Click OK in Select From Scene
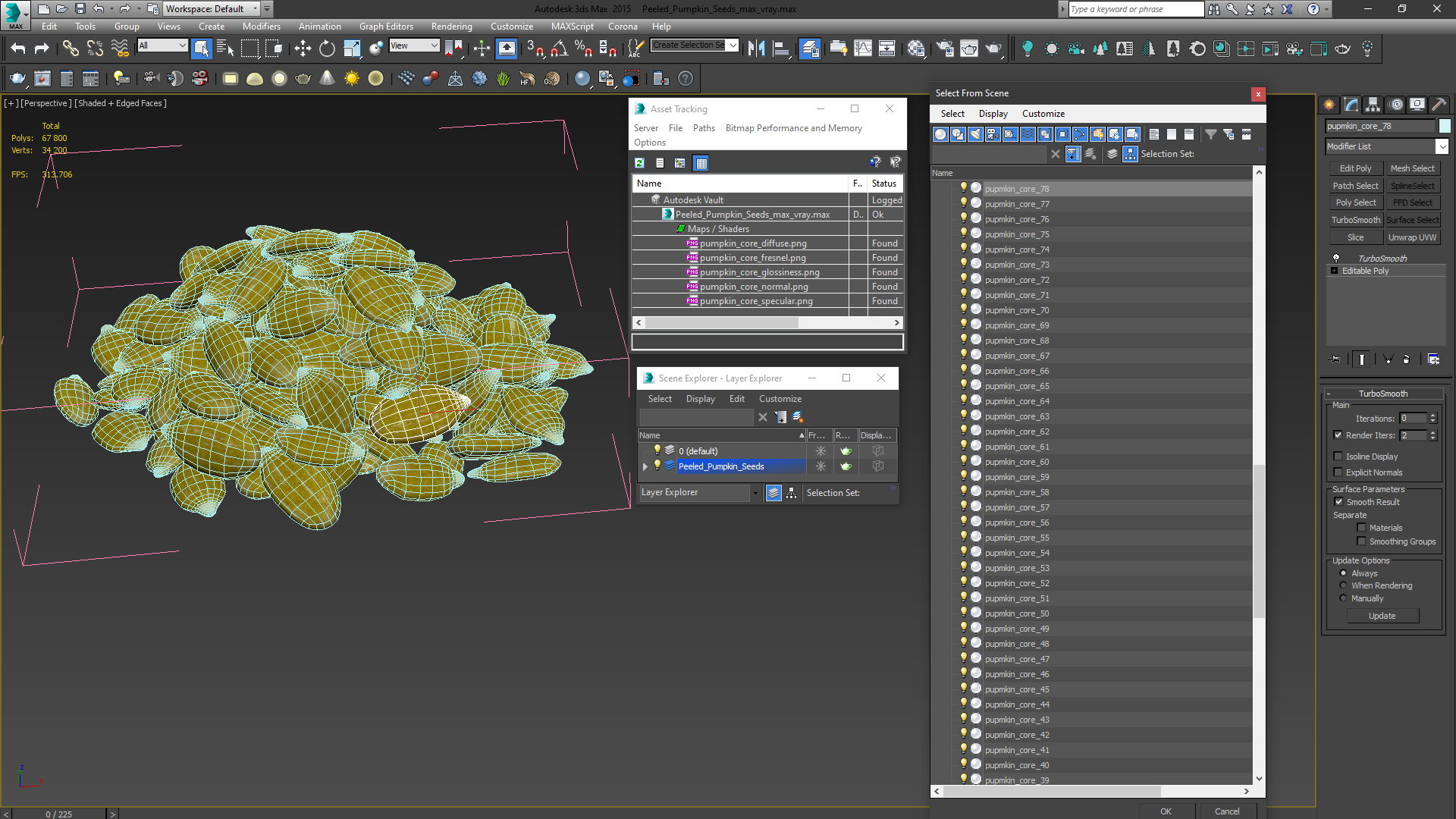This screenshot has width=1456, height=819. point(1166,811)
